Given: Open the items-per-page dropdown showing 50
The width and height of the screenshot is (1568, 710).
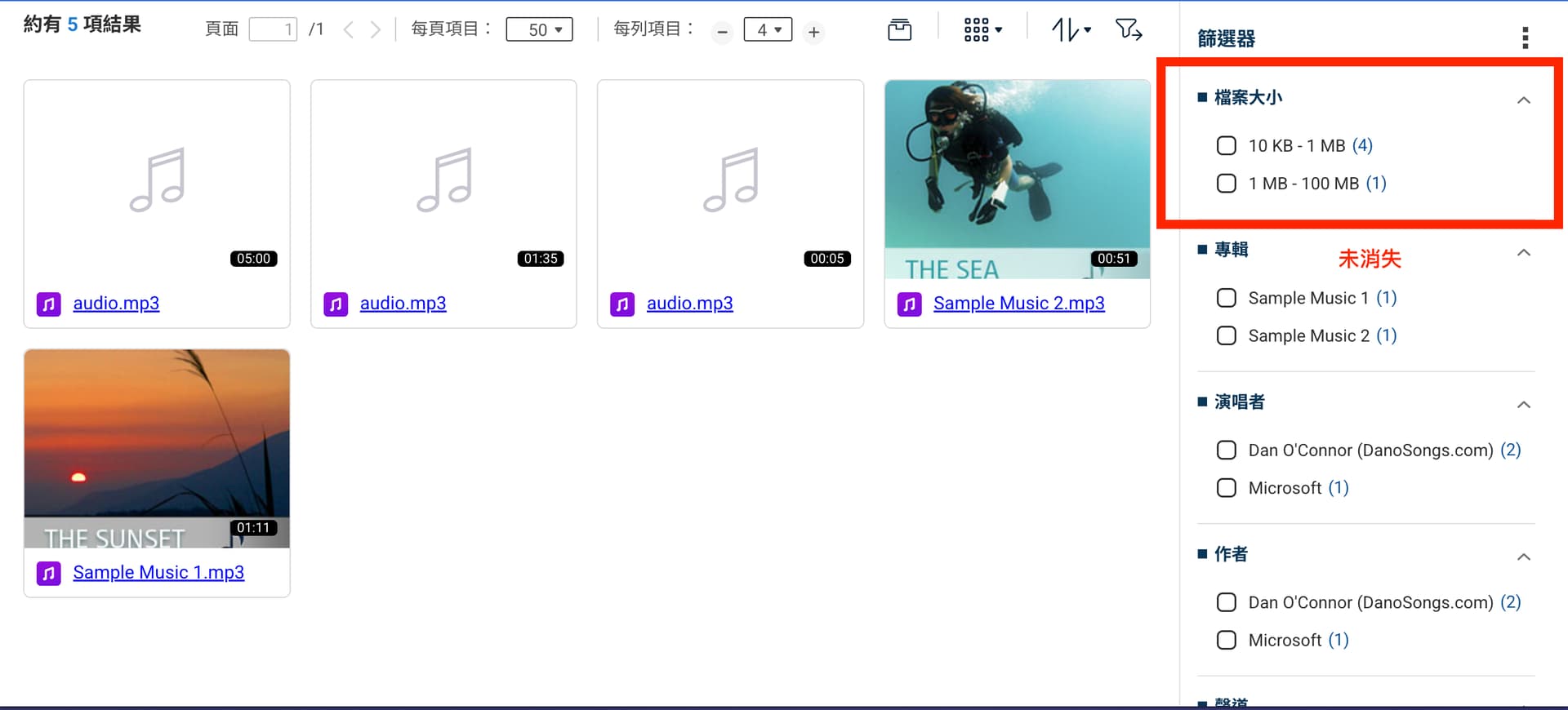Looking at the screenshot, I should point(539,29).
